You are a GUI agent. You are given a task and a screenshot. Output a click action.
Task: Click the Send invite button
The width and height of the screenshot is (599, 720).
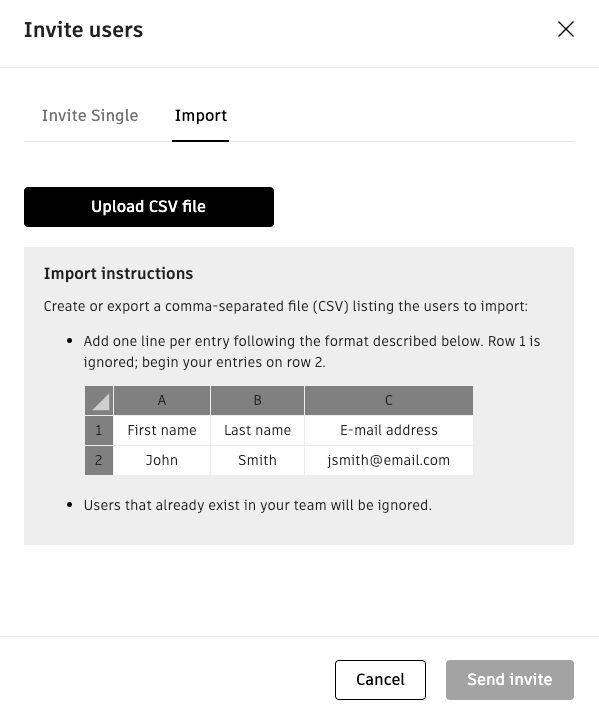509,680
